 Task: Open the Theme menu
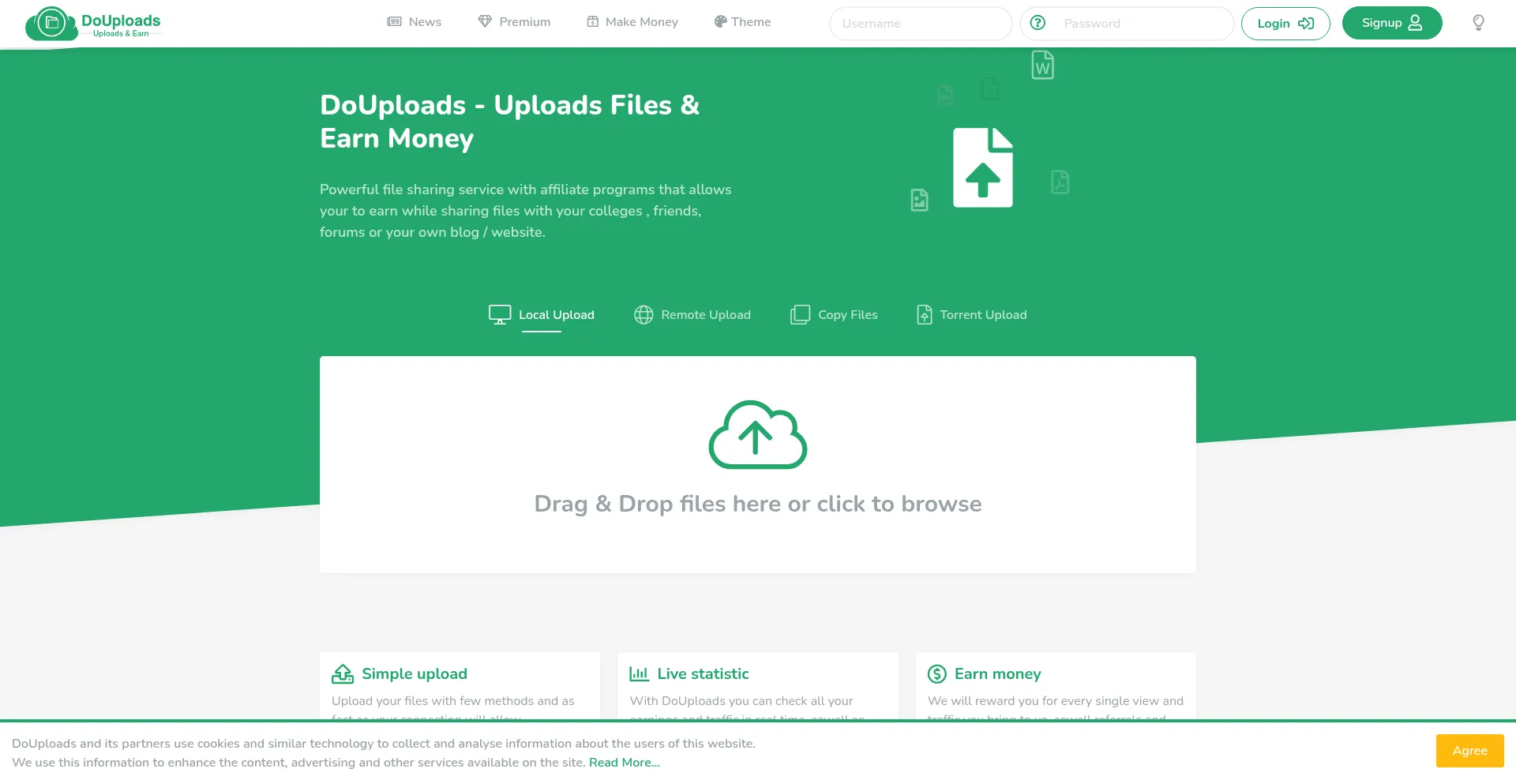tap(742, 22)
